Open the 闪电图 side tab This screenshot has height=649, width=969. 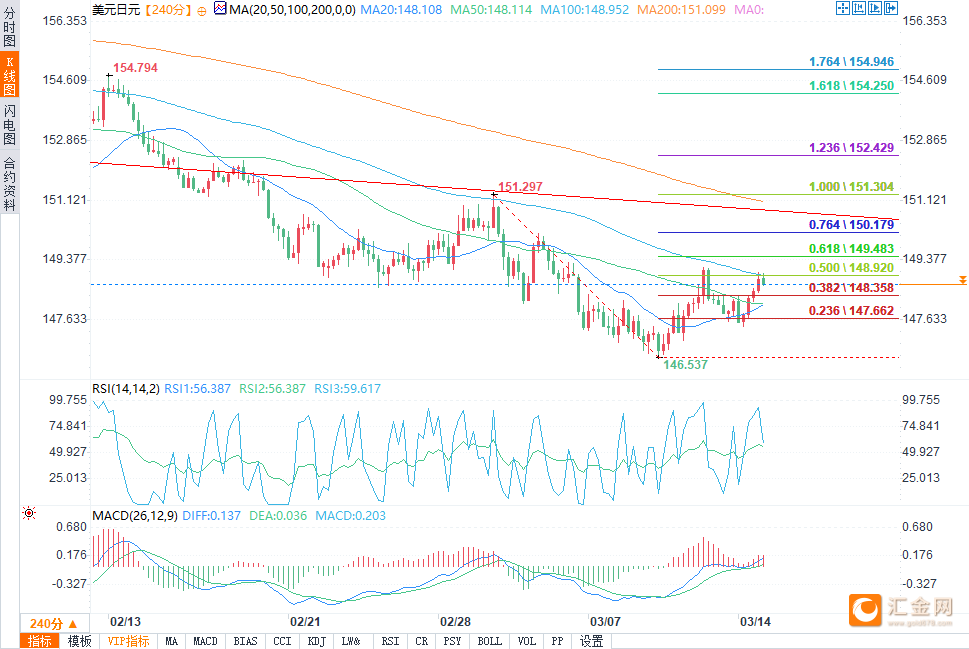click(9, 125)
